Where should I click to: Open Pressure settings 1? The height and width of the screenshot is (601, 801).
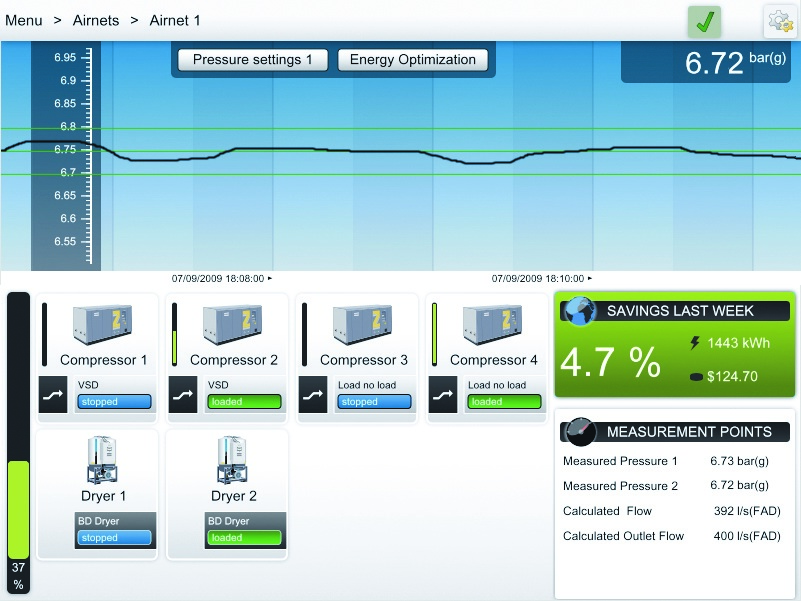point(252,60)
